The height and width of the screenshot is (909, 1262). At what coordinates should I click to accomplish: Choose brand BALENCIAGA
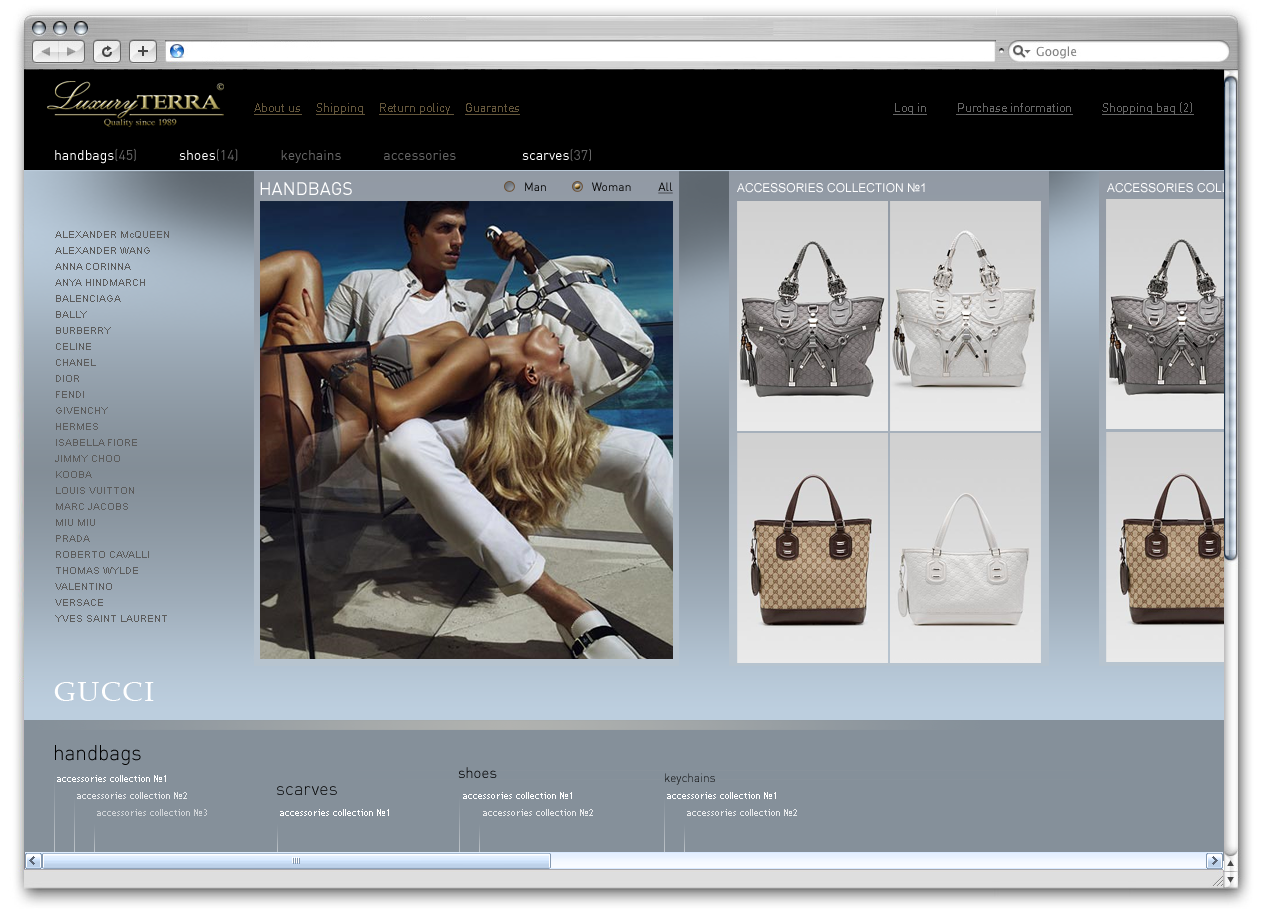pyautogui.click(x=88, y=298)
